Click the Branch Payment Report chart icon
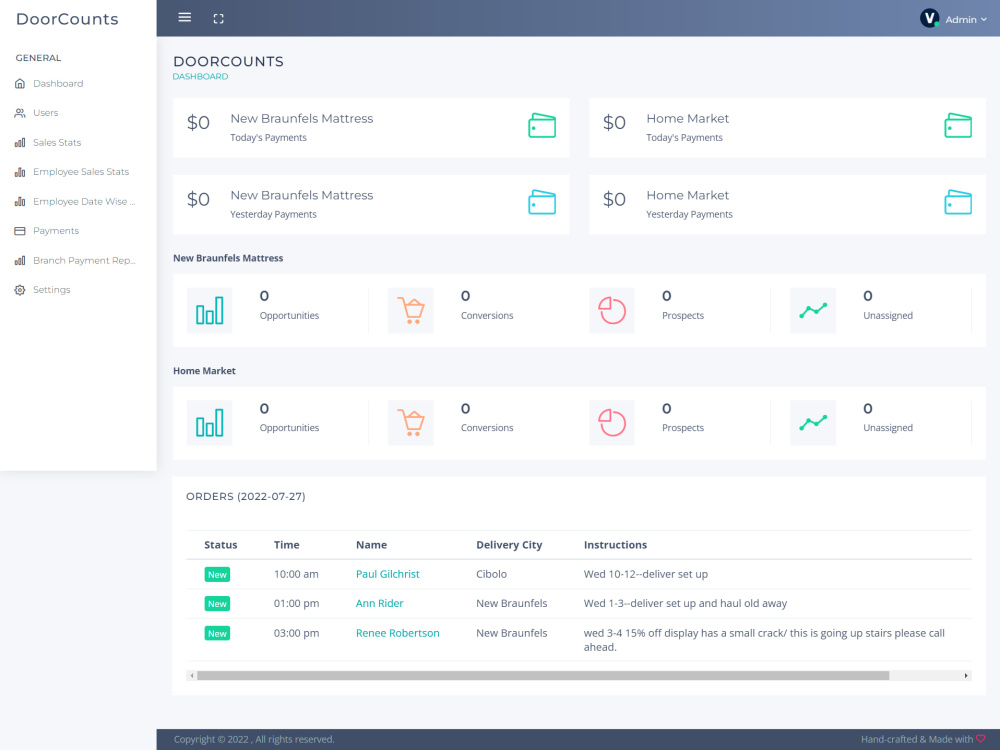The image size is (1000, 750). pos(20,260)
